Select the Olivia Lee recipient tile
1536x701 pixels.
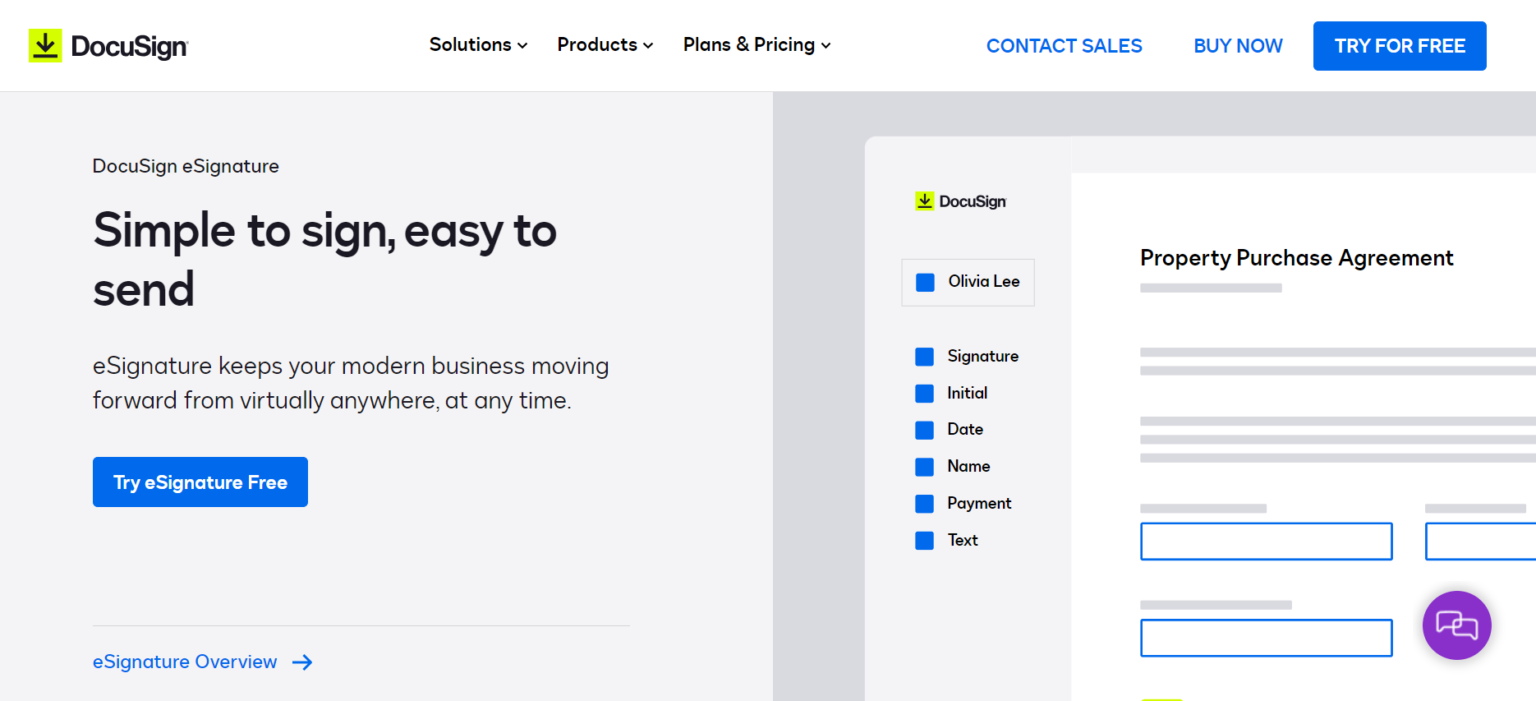pos(967,282)
